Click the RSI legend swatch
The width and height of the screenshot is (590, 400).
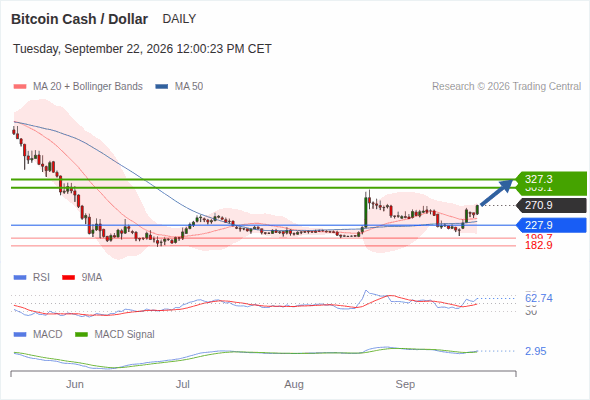point(20,278)
